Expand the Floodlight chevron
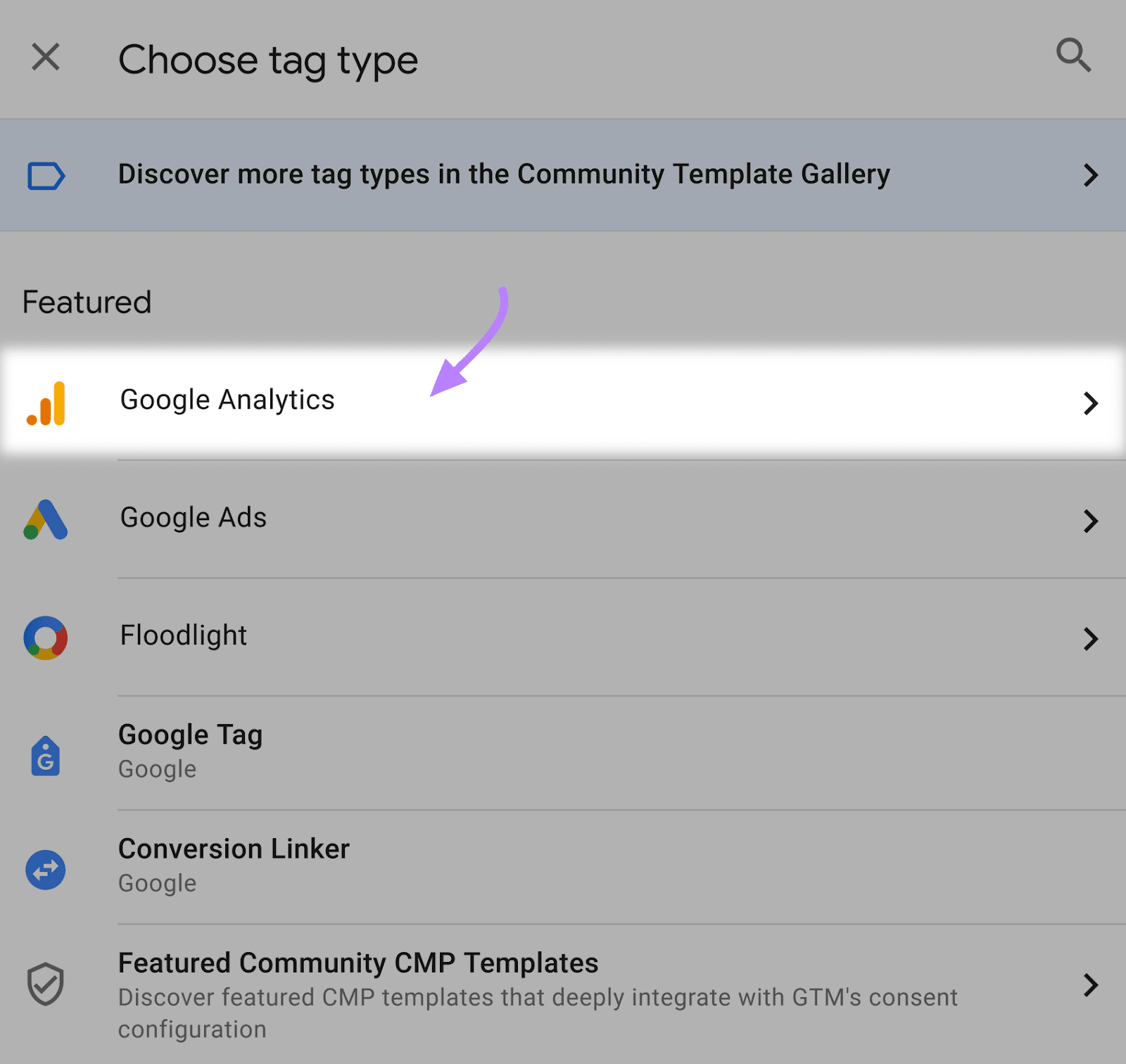 tap(1092, 639)
